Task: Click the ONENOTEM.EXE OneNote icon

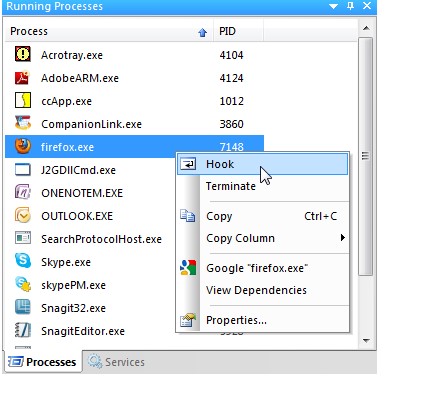Action: [x=23, y=192]
